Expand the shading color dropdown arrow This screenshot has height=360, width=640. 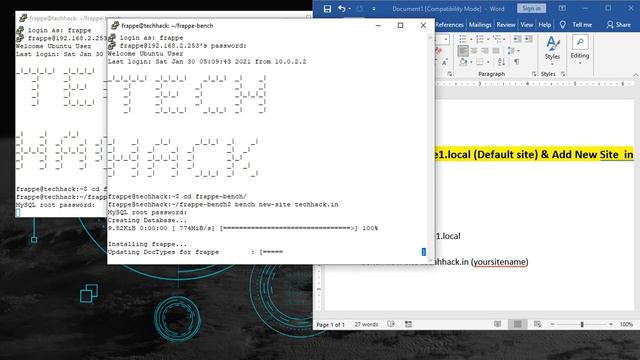[471, 62]
